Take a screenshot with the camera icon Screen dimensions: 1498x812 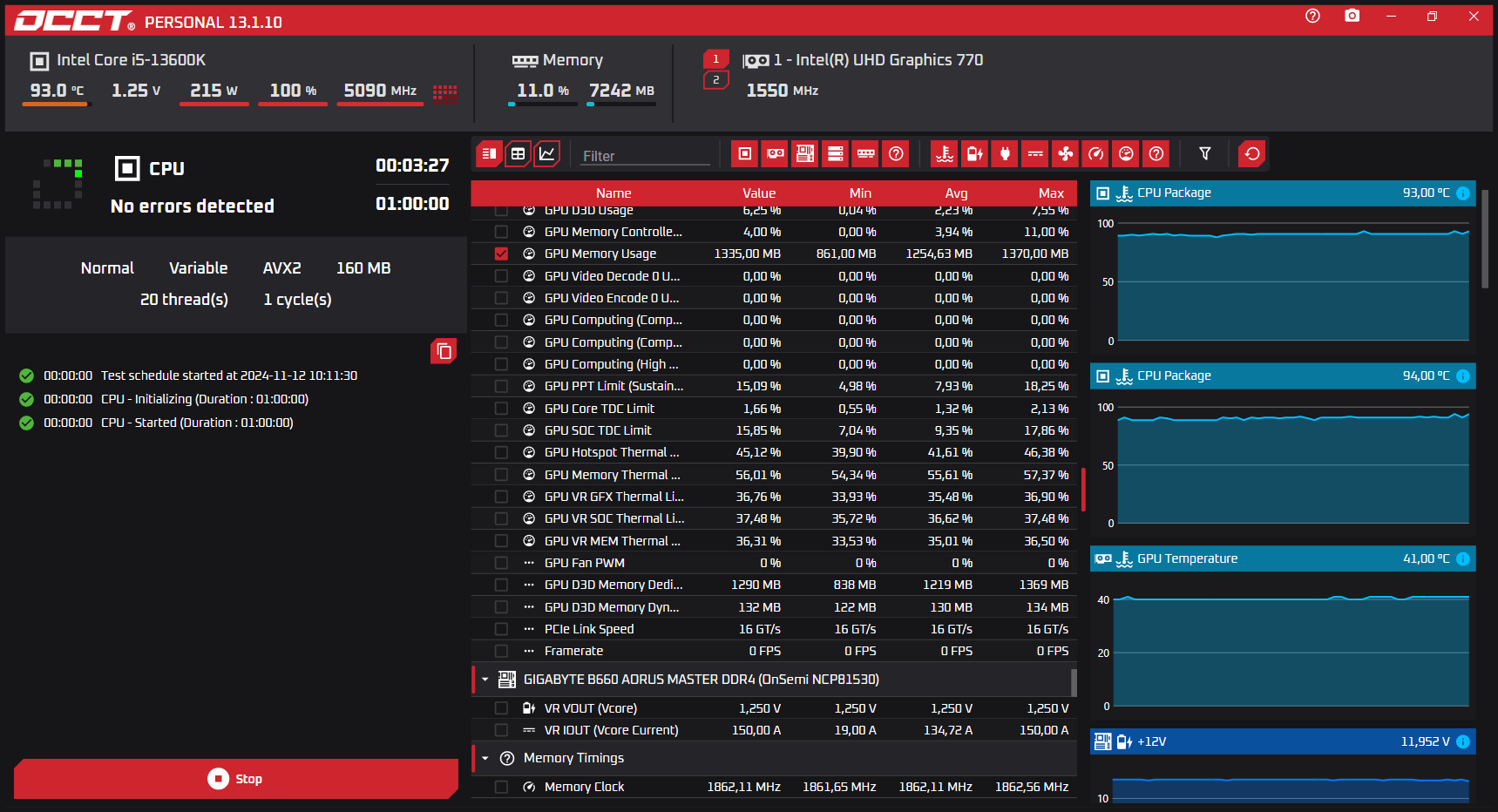pyautogui.click(x=1352, y=17)
